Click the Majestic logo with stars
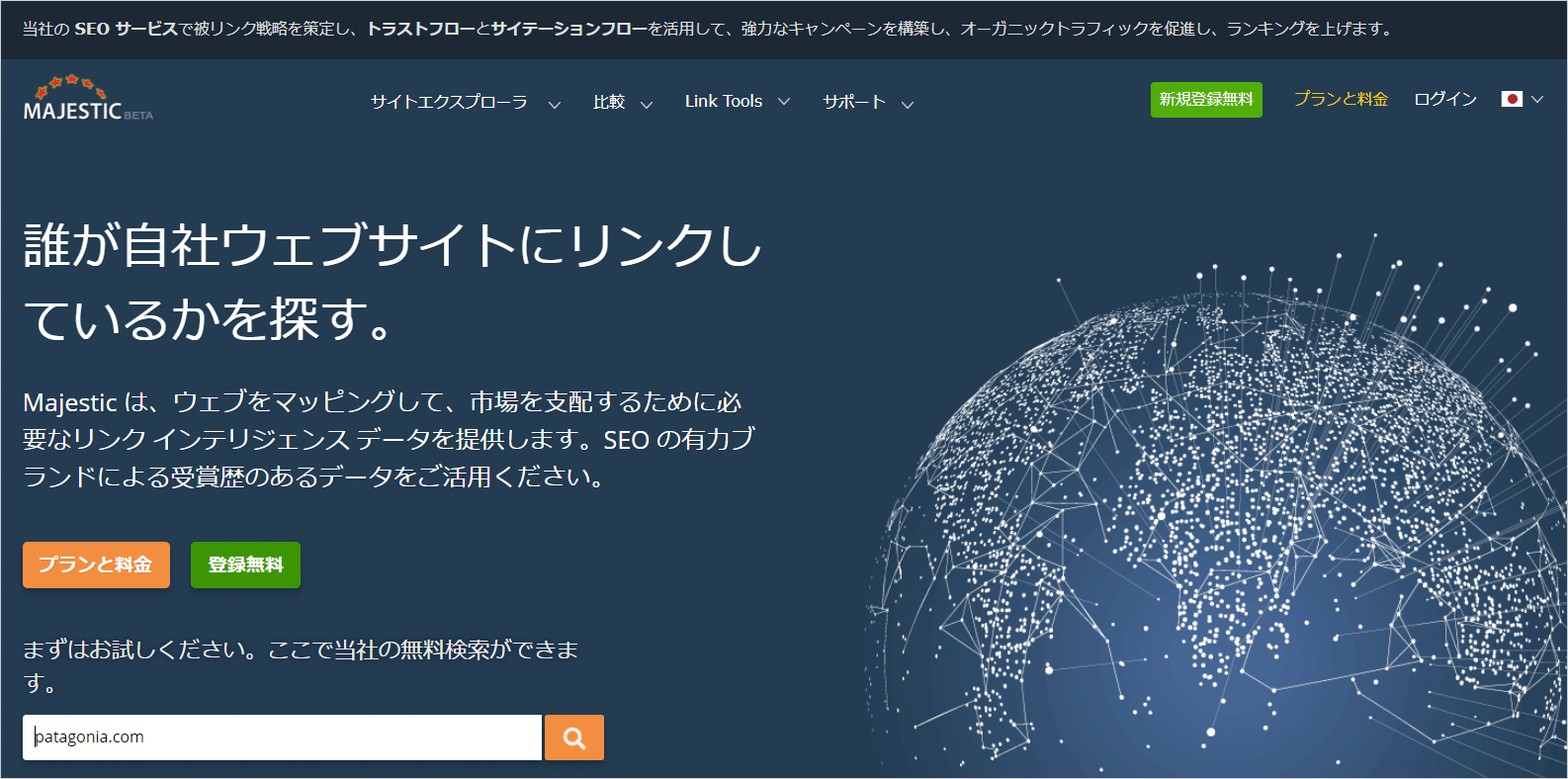The height and width of the screenshot is (779, 1568). point(87,99)
